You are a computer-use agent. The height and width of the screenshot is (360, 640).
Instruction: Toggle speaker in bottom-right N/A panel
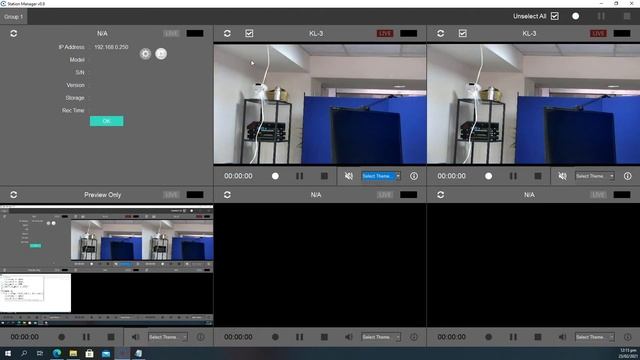coord(562,337)
